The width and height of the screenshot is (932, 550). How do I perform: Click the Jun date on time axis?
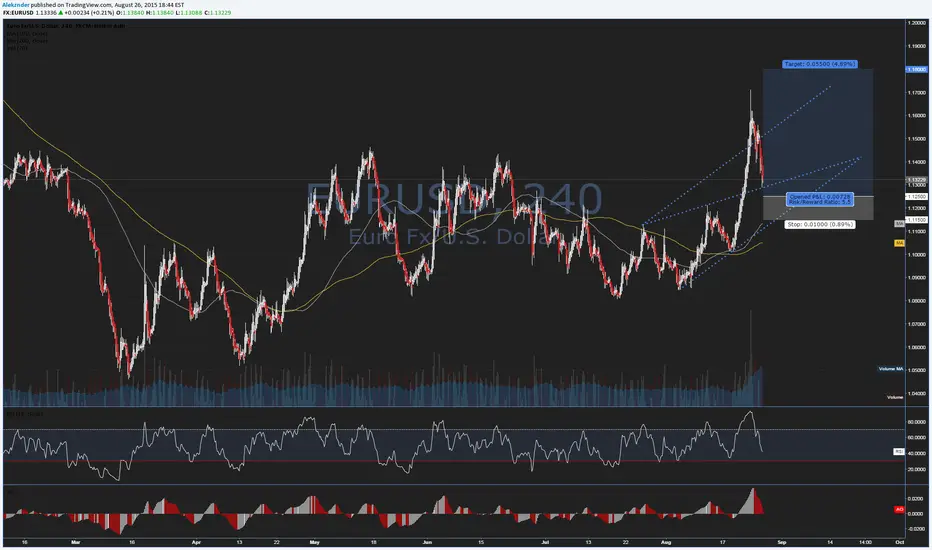[427, 542]
